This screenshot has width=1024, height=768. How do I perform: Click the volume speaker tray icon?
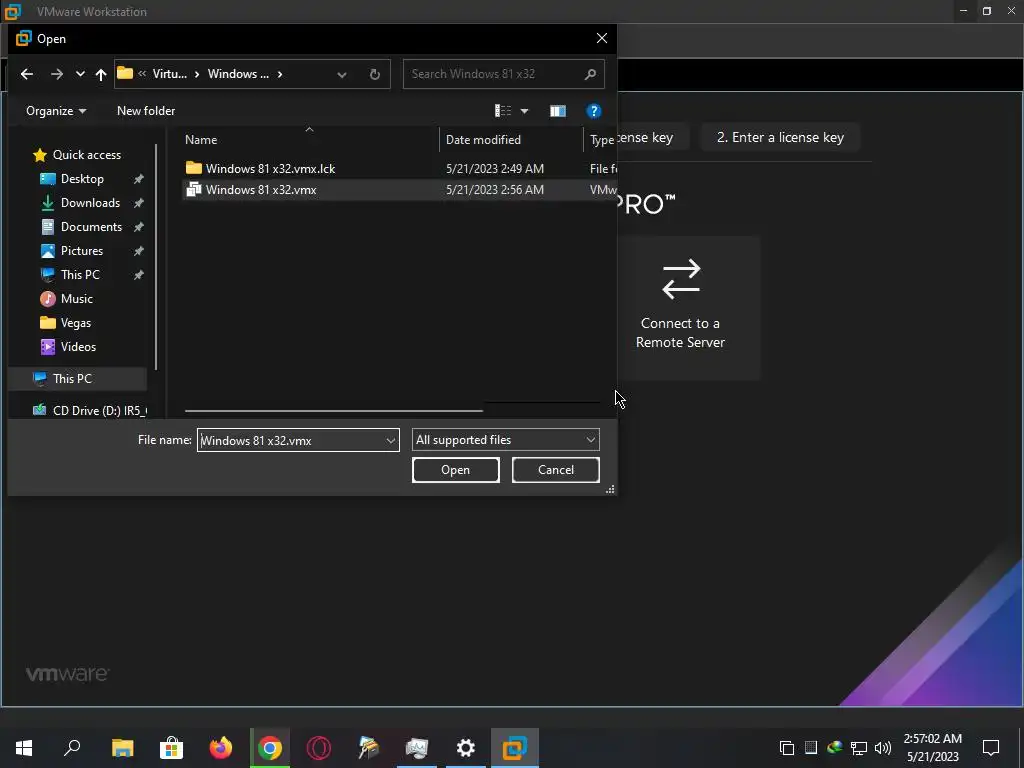click(882, 748)
